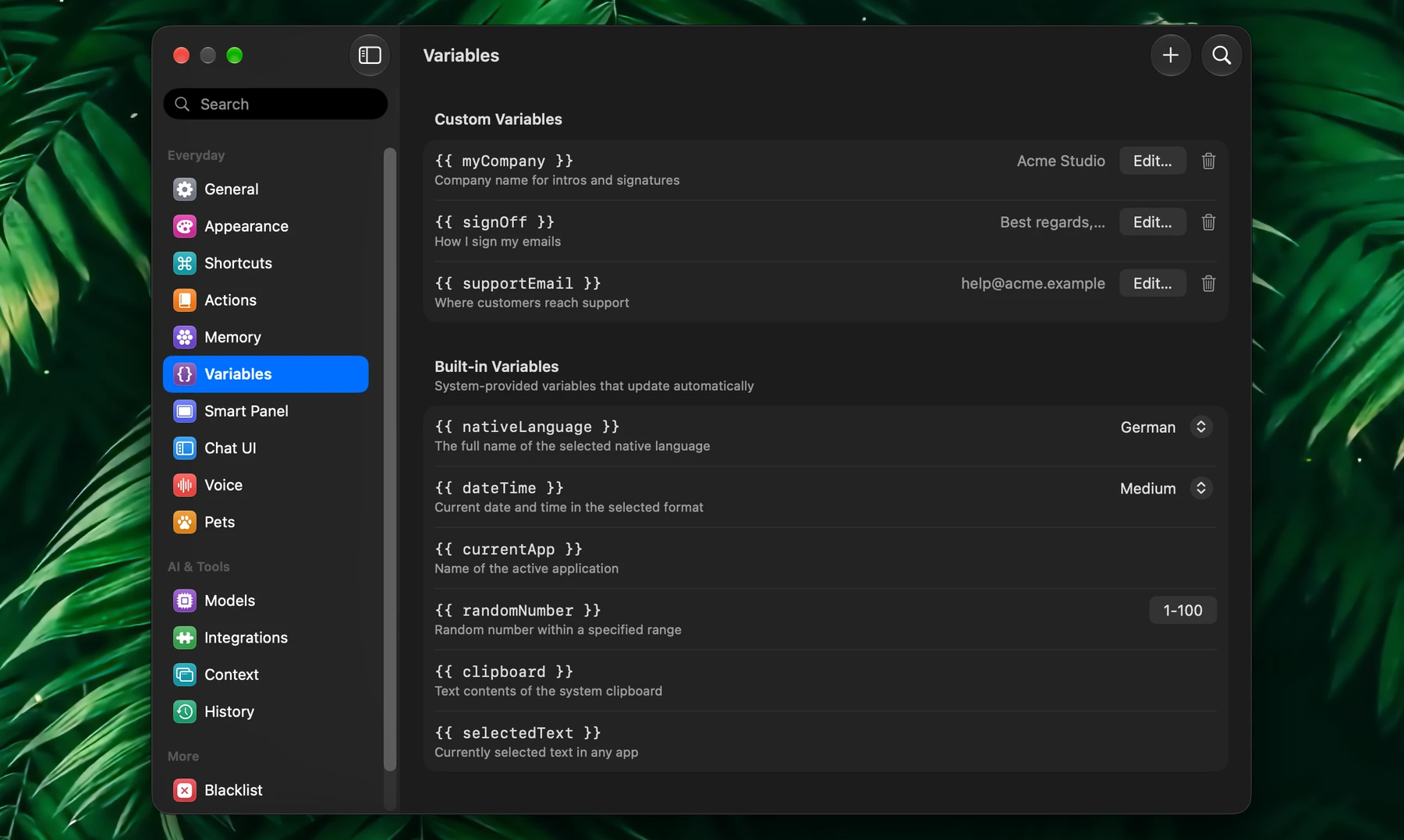Focus the sidebar Search field
Image resolution: width=1404 pixels, height=840 pixels.
coord(275,104)
